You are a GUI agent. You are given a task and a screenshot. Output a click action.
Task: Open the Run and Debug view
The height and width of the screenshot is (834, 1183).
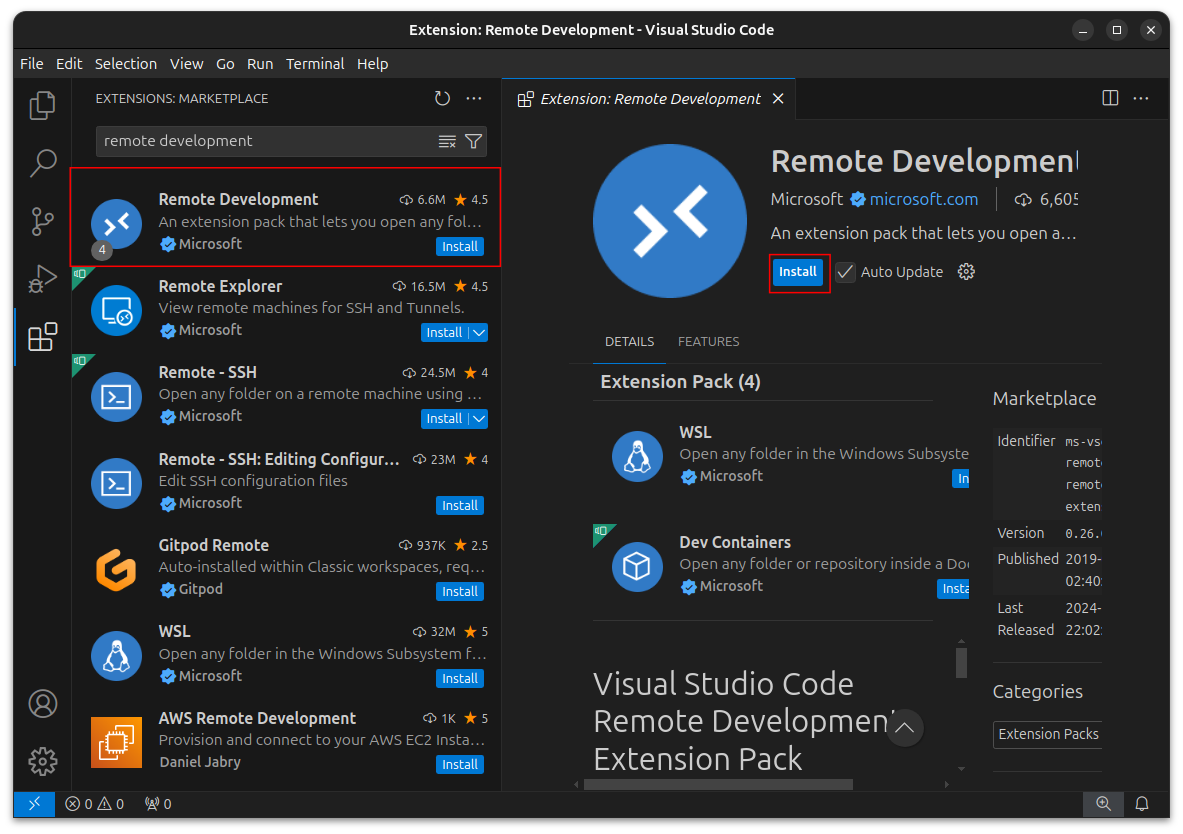tap(42, 279)
